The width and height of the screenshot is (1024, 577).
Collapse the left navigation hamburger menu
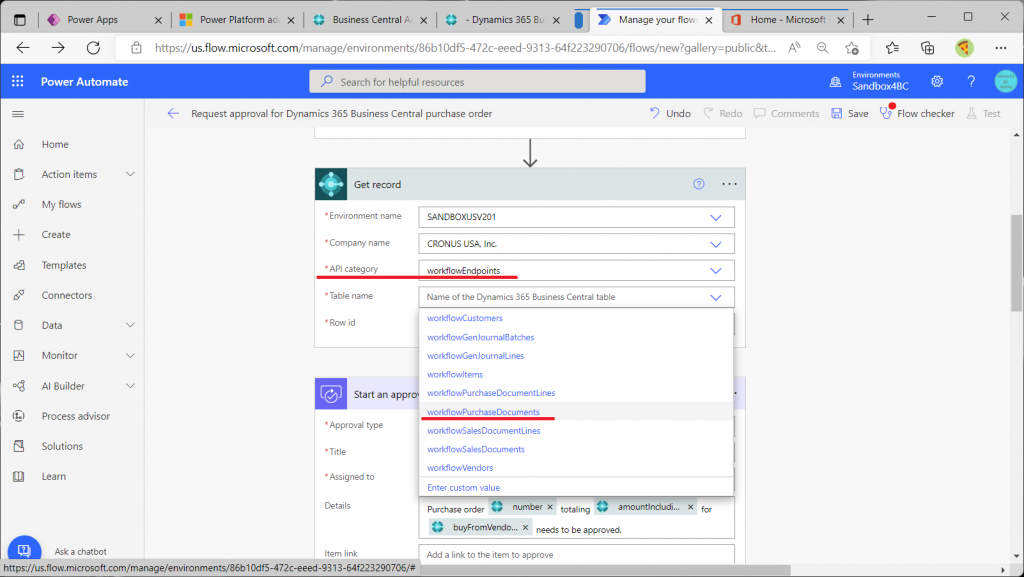click(x=18, y=114)
